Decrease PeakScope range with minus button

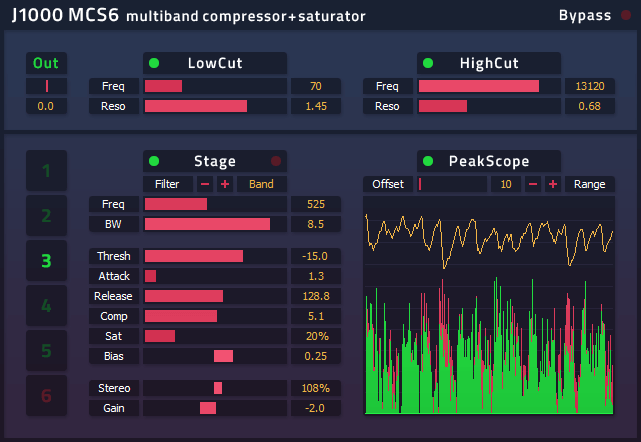(x=533, y=184)
